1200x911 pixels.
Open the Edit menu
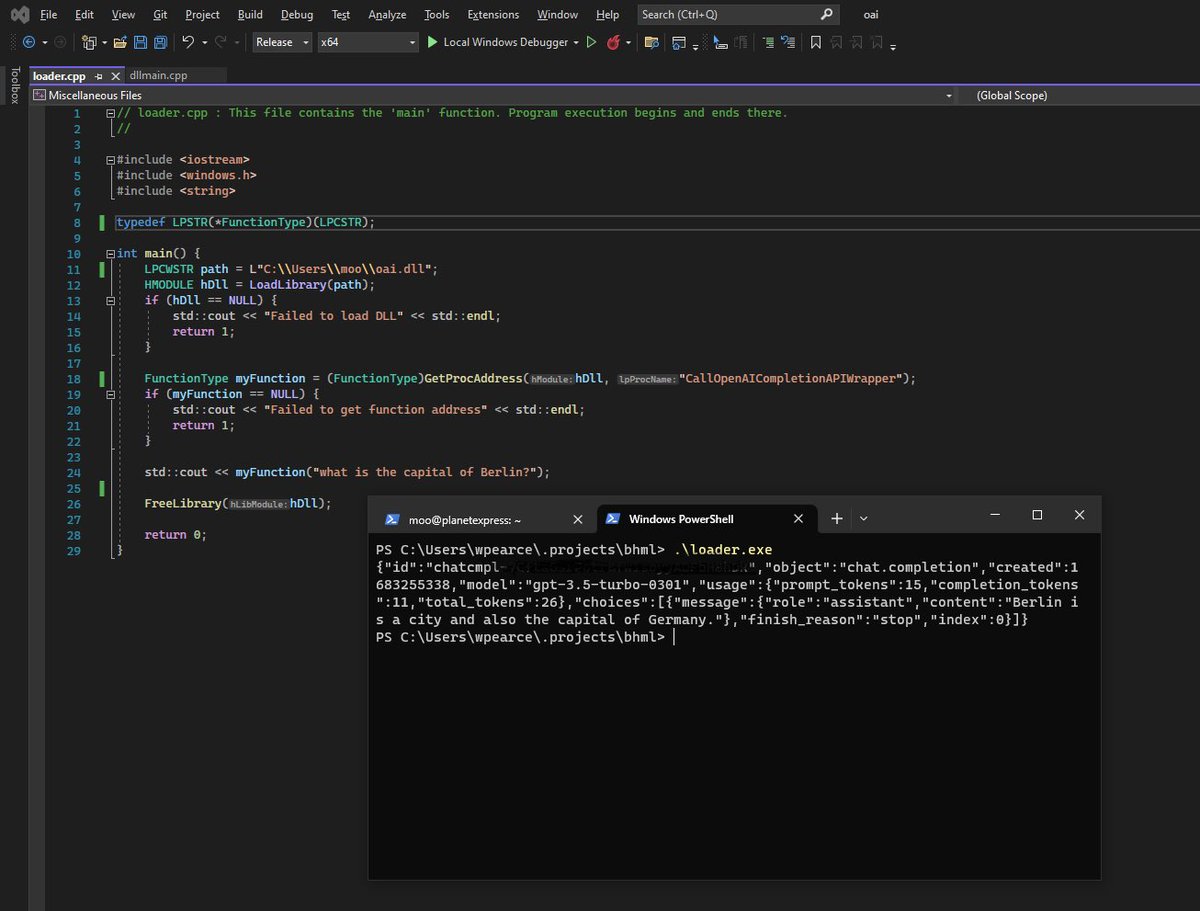[84, 14]
